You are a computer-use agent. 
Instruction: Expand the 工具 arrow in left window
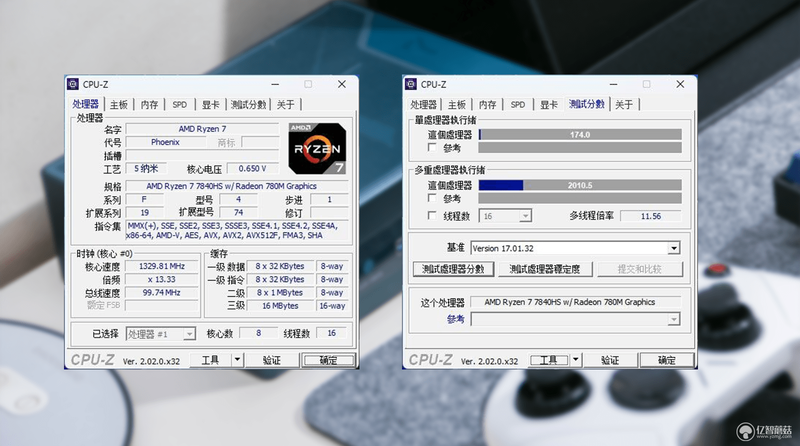pos(237,360)
